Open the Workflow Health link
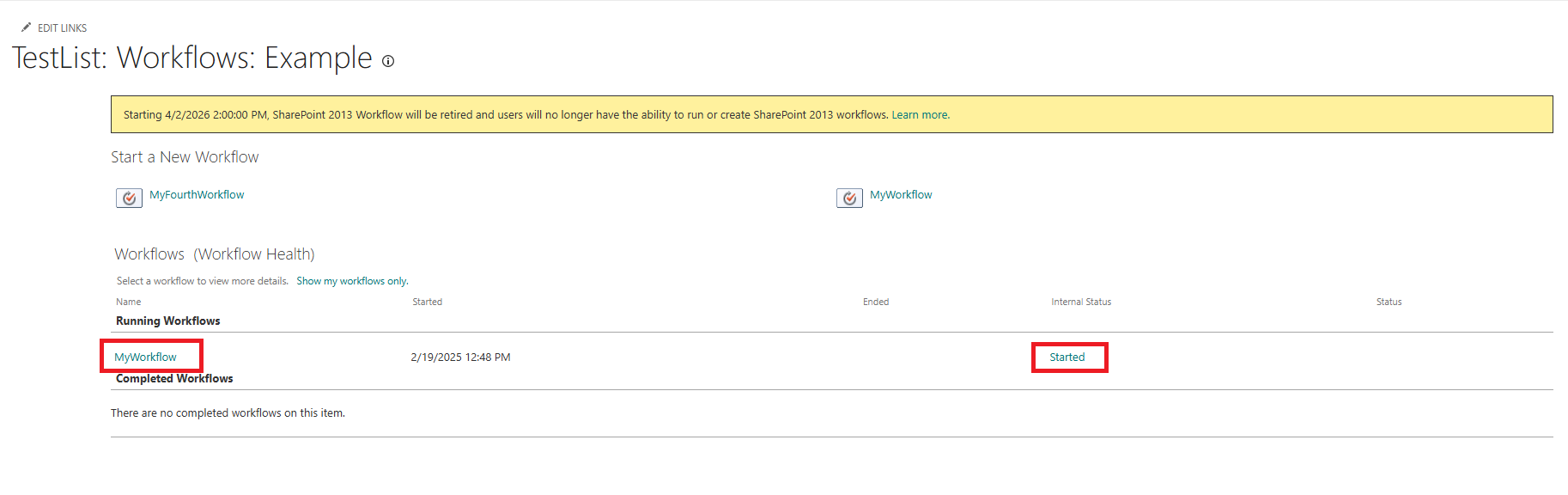This screenshot has height=495, width=1568. pos(254,254)
